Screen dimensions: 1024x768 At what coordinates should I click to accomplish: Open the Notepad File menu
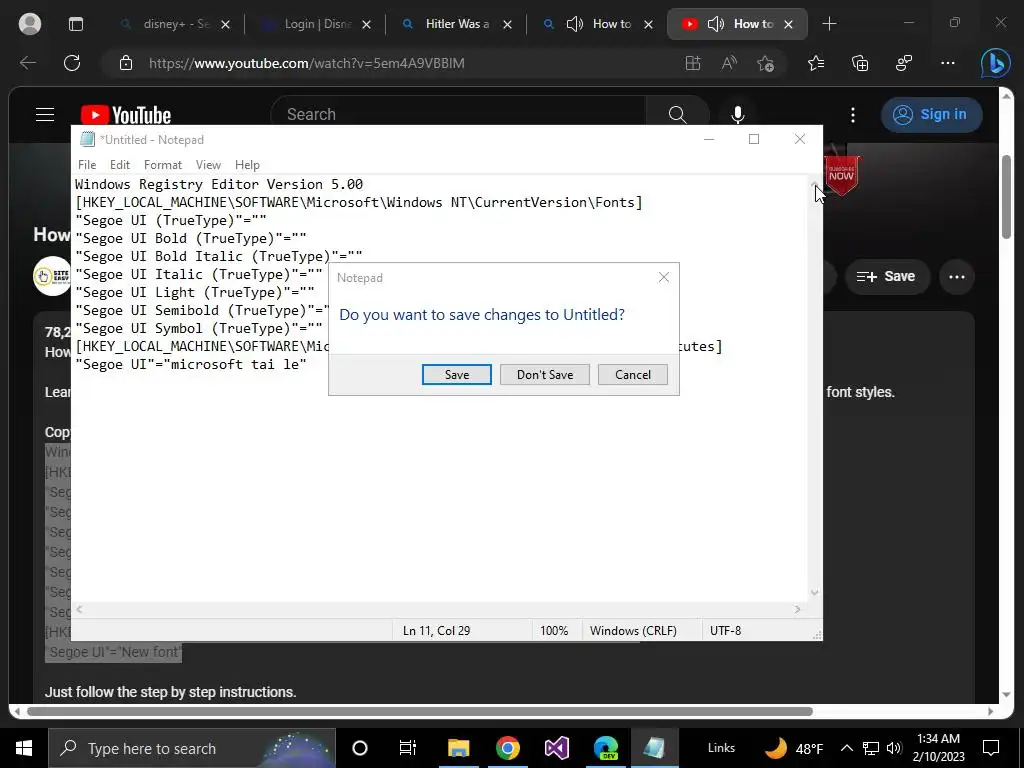(x=87, y=165)
